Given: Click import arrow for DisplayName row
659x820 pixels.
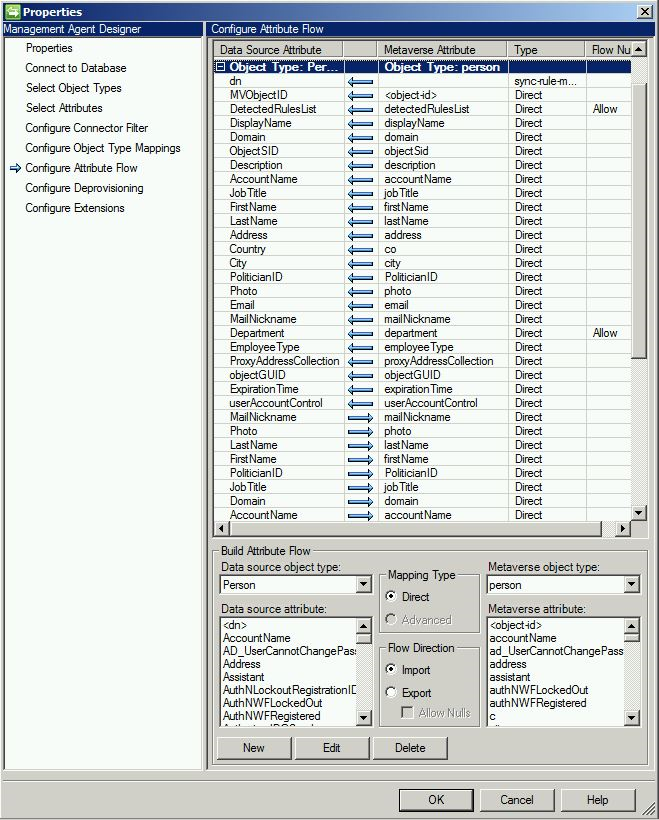Looking at the screenshot, I should tap(360, 124).
